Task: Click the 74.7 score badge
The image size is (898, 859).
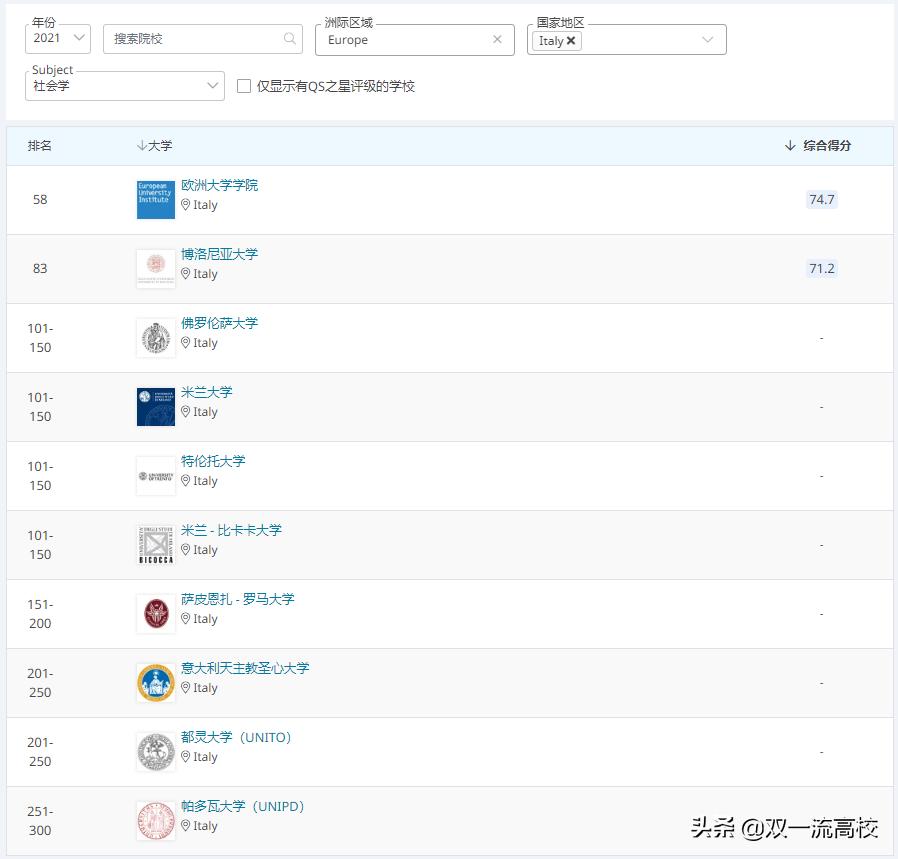Action: (x=821, y=199)
